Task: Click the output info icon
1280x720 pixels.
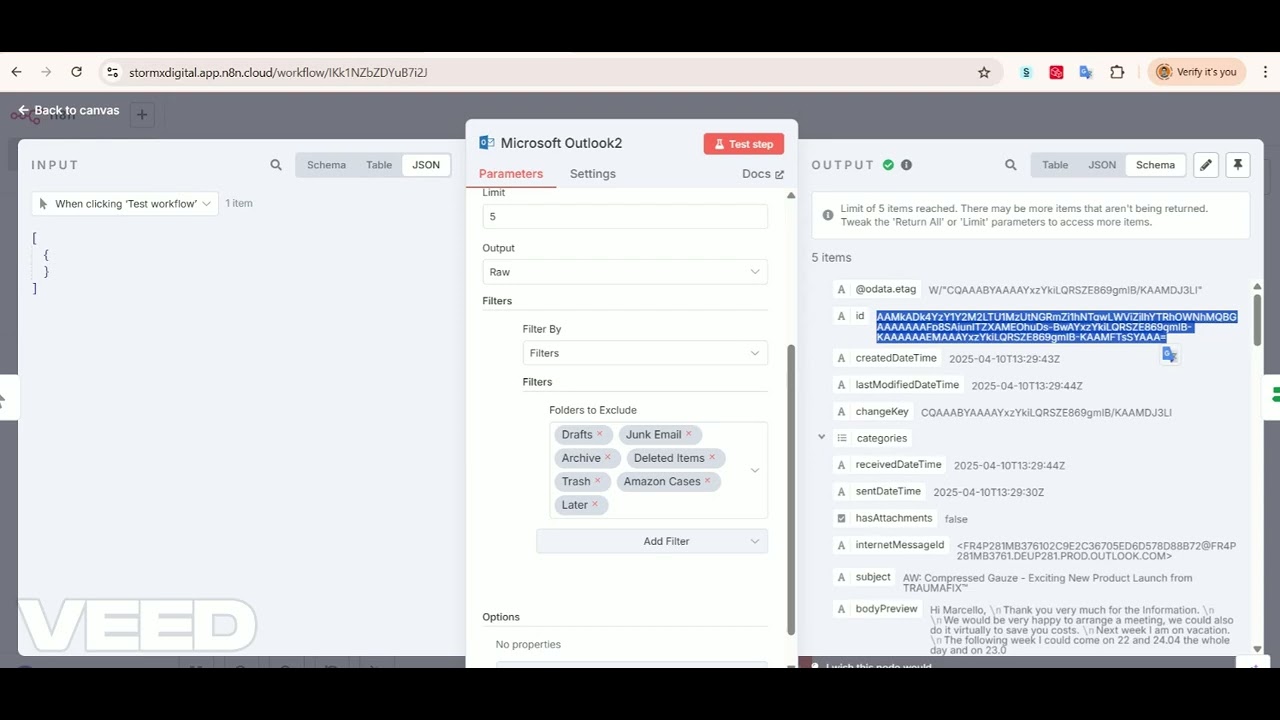Action: pos(907,165)
